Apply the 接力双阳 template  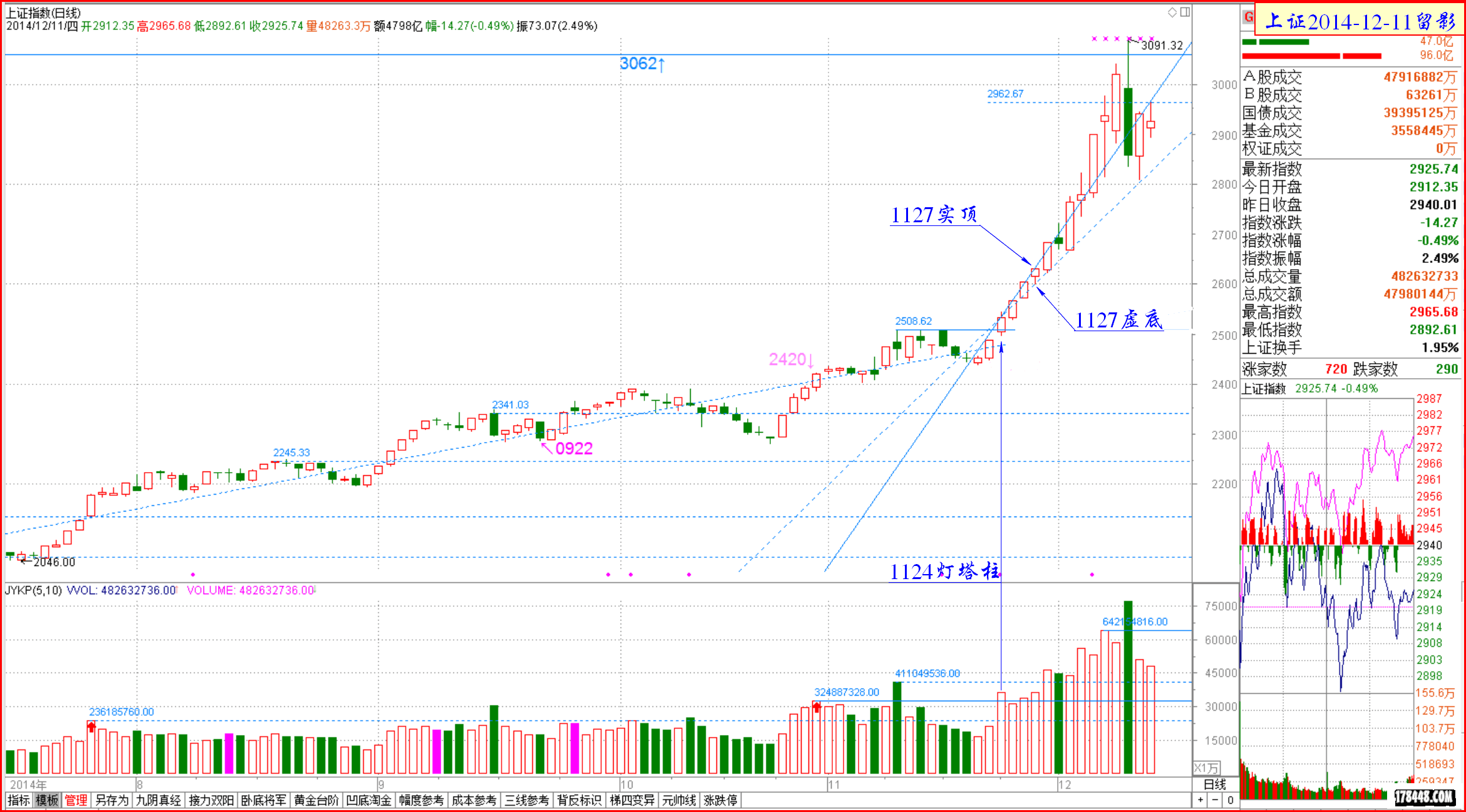(211, 800)
